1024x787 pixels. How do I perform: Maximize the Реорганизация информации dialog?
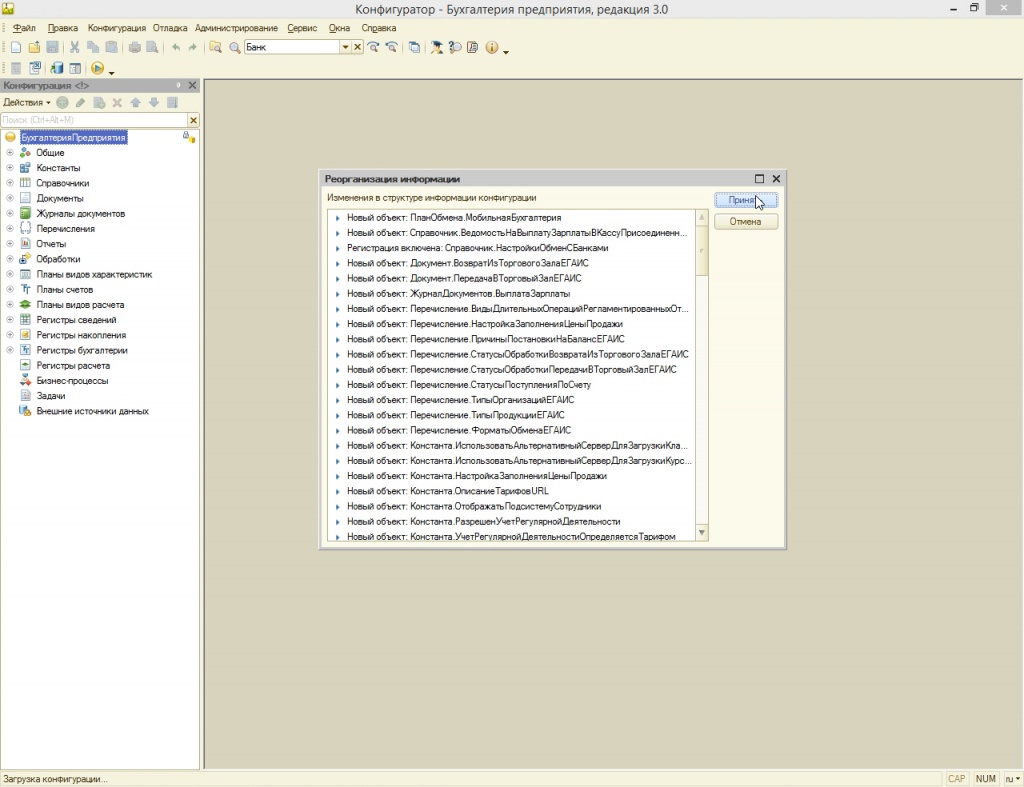pyautogui.click(x=760, y=178)
